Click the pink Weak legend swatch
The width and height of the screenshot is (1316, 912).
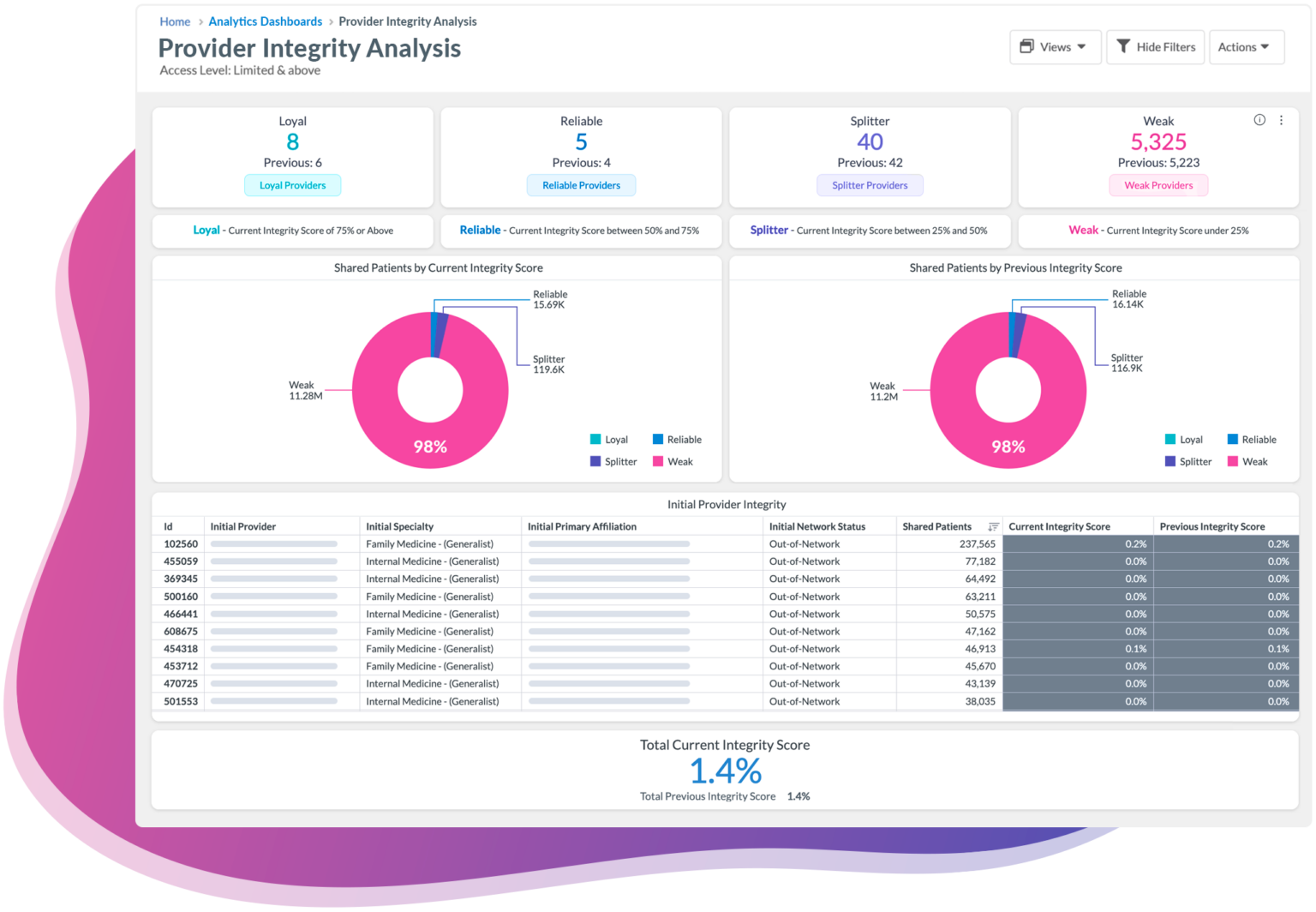tap(657, 461)
